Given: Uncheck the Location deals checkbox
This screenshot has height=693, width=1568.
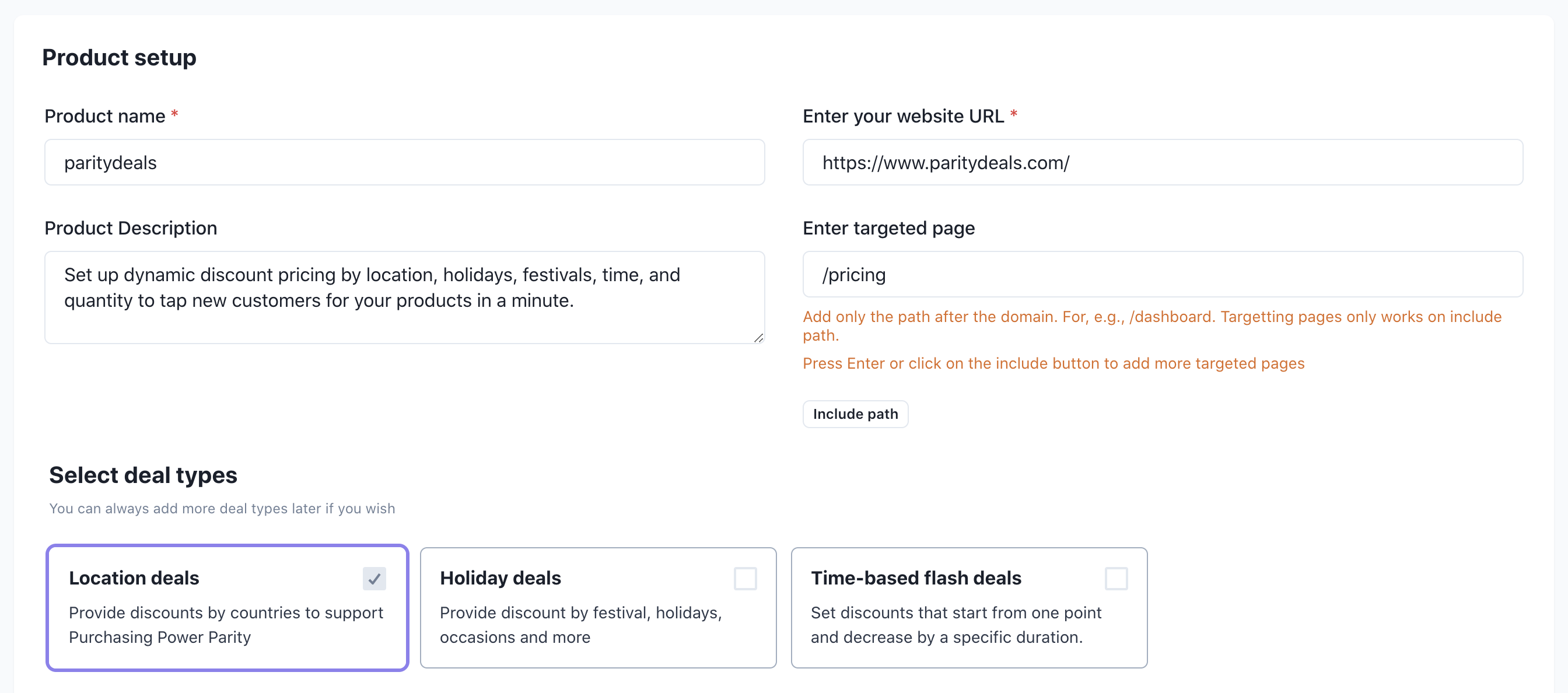Looking at the screenshot, I should 374,578.
